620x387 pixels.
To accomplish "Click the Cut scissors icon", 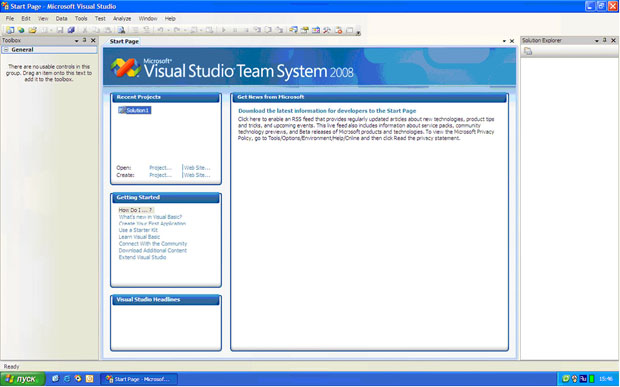I will [x=85, y=30].
